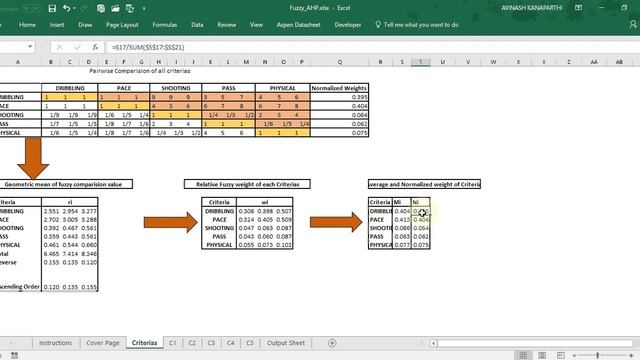640x360 pixels.
Task: Select the Criterias sheet tab
Action: [144, 343]
